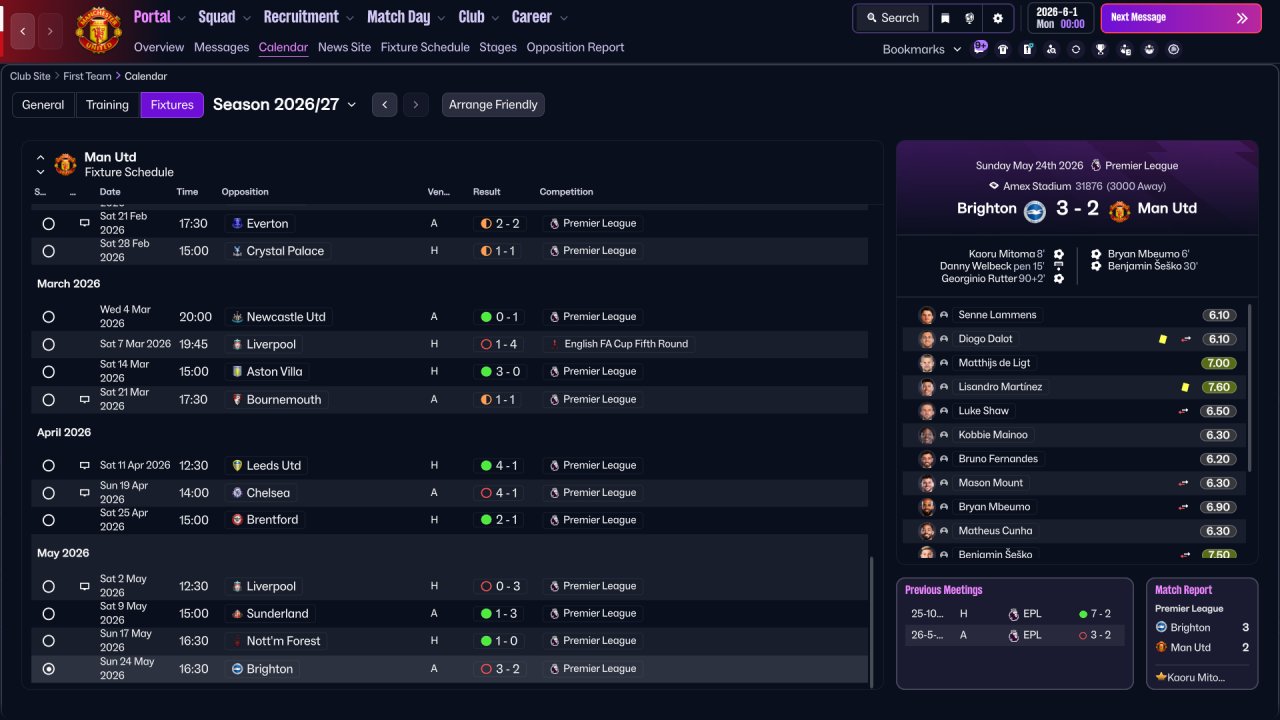The image size is (1280, 720).
Task: Open the Season 2026/27 selector dropdown
Action: (285, 105)
